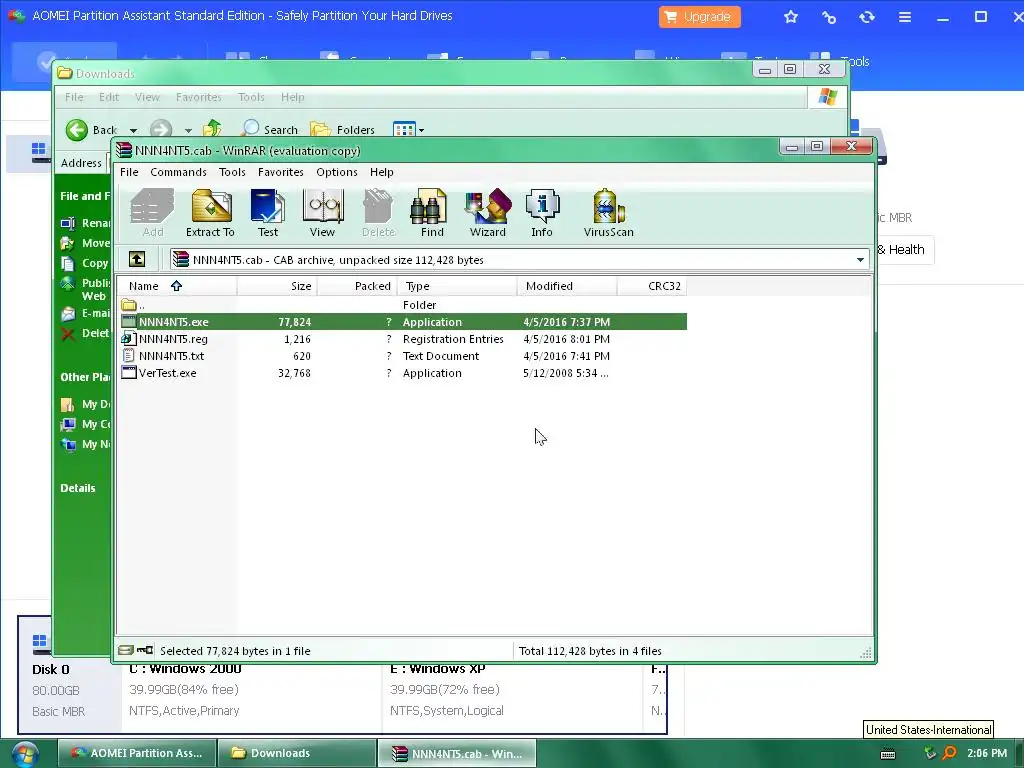Image resolution: width=1024 pixels, height=768 pixels.
Task: Open the WinRAR Favorites menu
Action: pyautogui.click(x=281, y=172)
